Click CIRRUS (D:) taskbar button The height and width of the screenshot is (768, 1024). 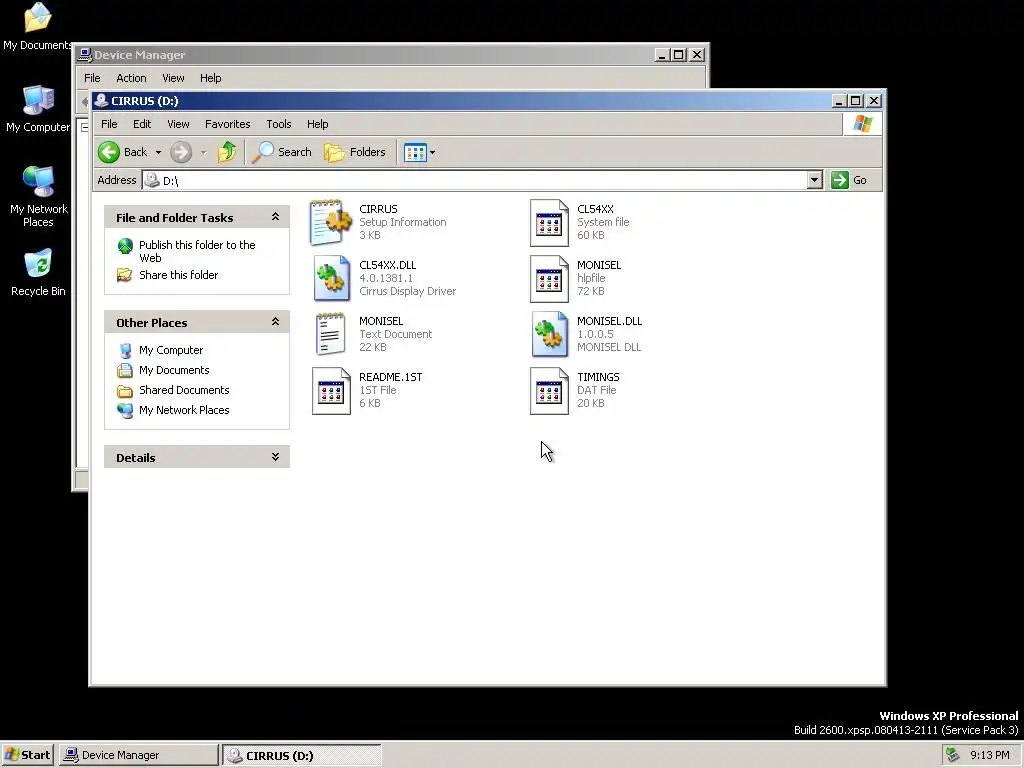click(x=301, y=755)
